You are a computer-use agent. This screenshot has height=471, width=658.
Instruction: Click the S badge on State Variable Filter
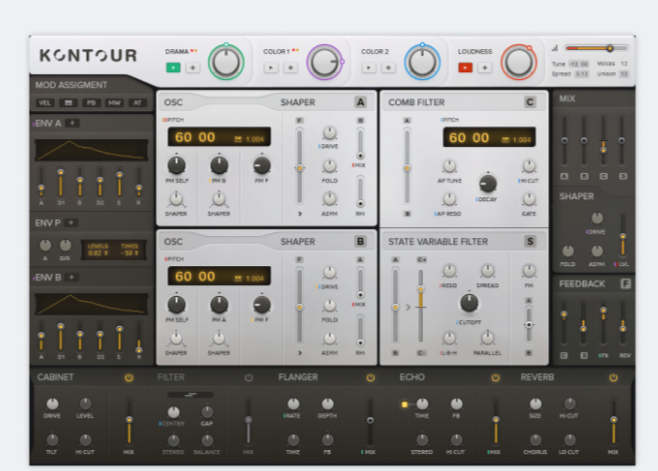point(530,241)
